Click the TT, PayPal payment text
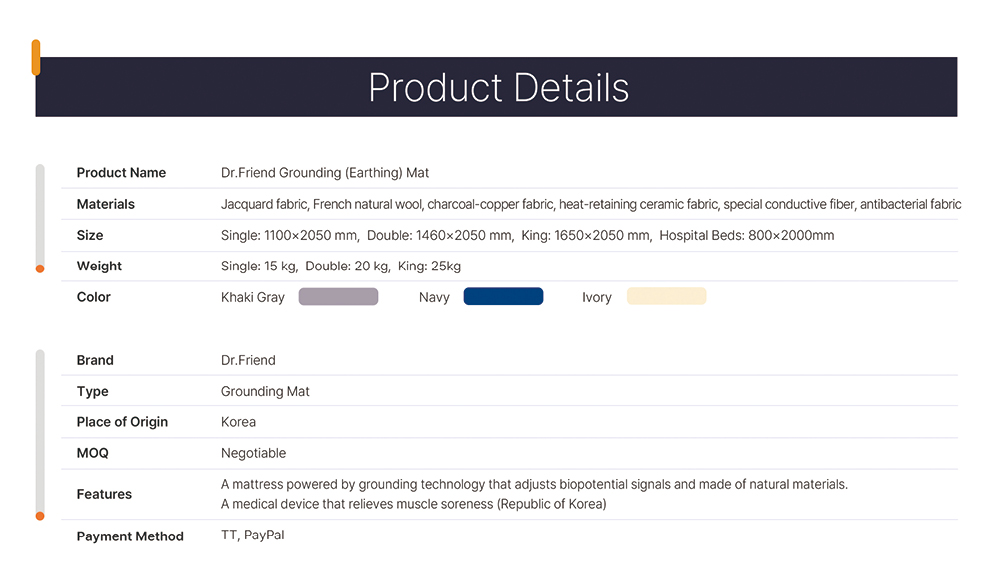The image size is (1000, 586). coord(253,535)
